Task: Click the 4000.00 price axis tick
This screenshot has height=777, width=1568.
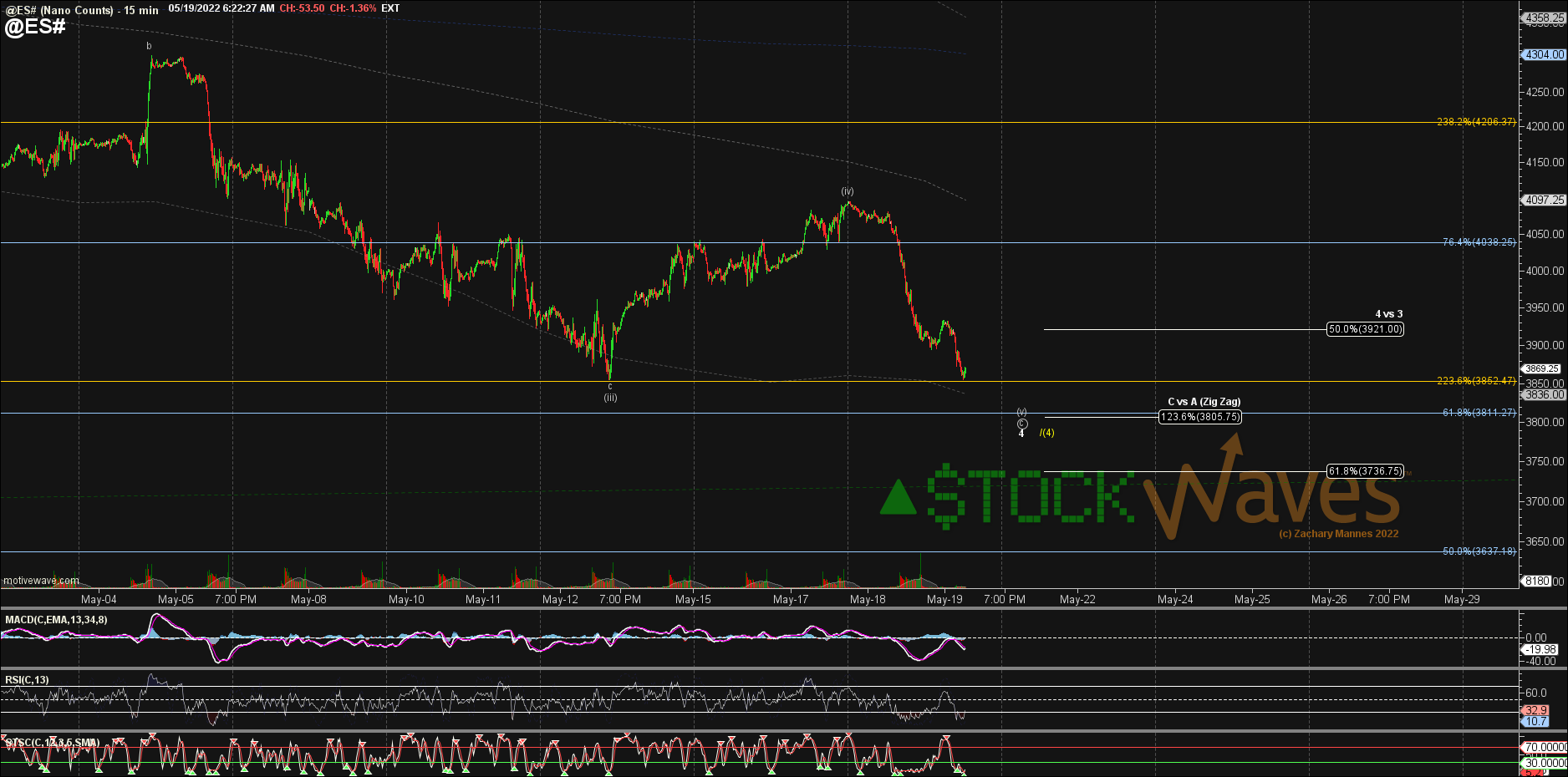Action: pyautogui.click(x=1545, y=271)
